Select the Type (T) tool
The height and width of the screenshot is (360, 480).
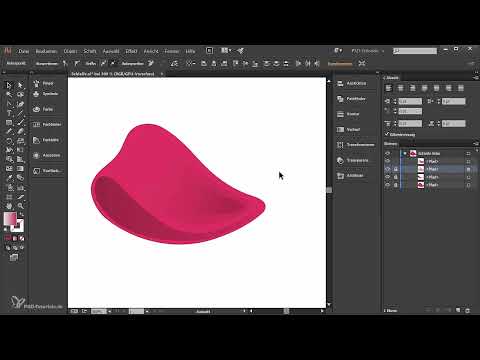[9, 113]
